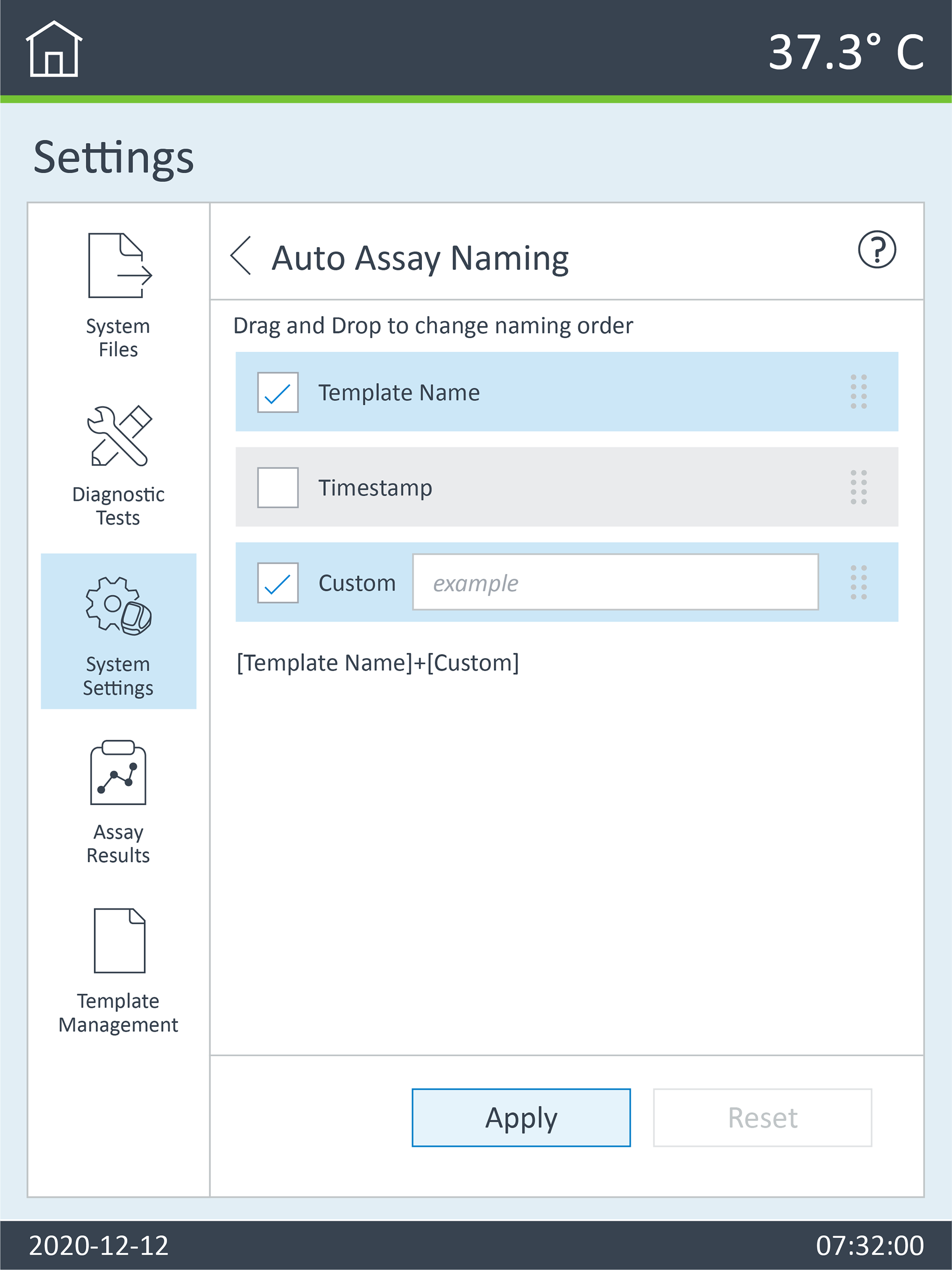Select System Settings gear icon
The image size is (952, 1270).
[119, 606]
